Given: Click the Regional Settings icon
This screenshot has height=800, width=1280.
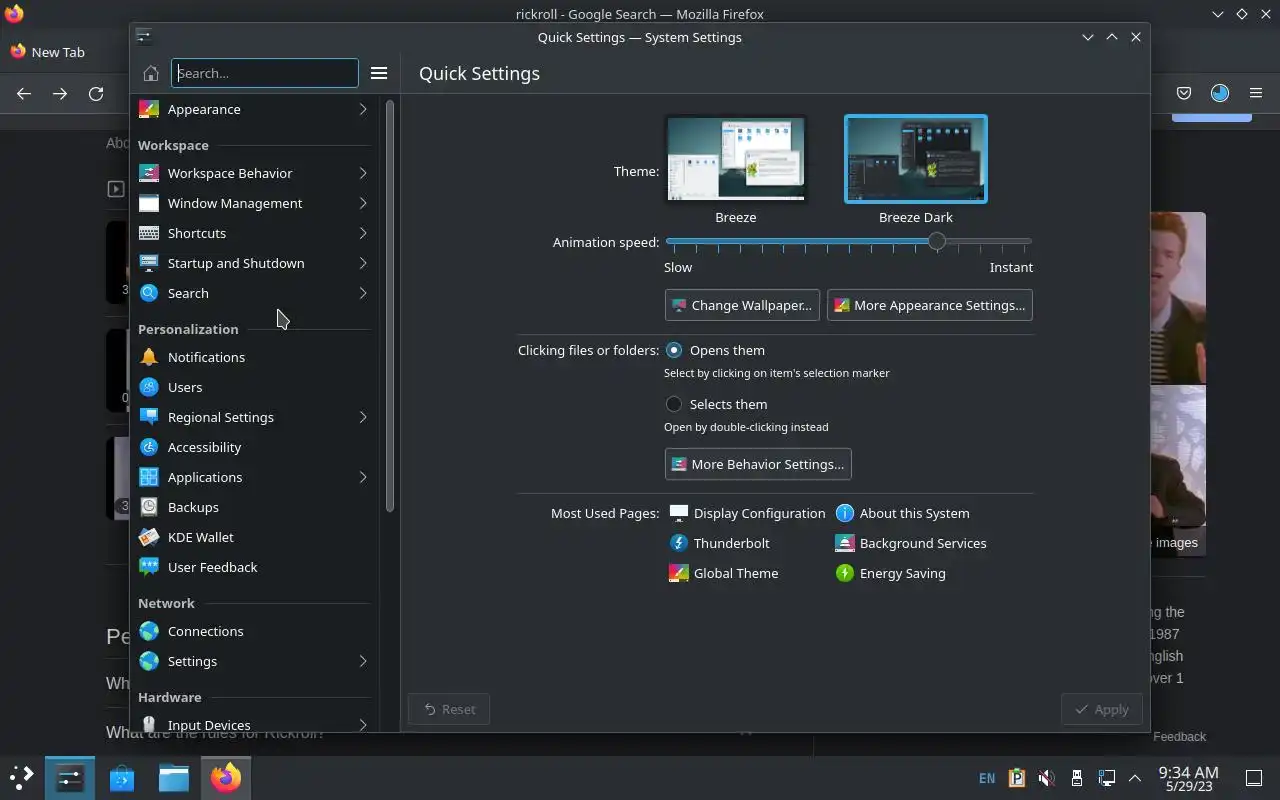Looking at the screenshot, I should click(x=148, y=417).
